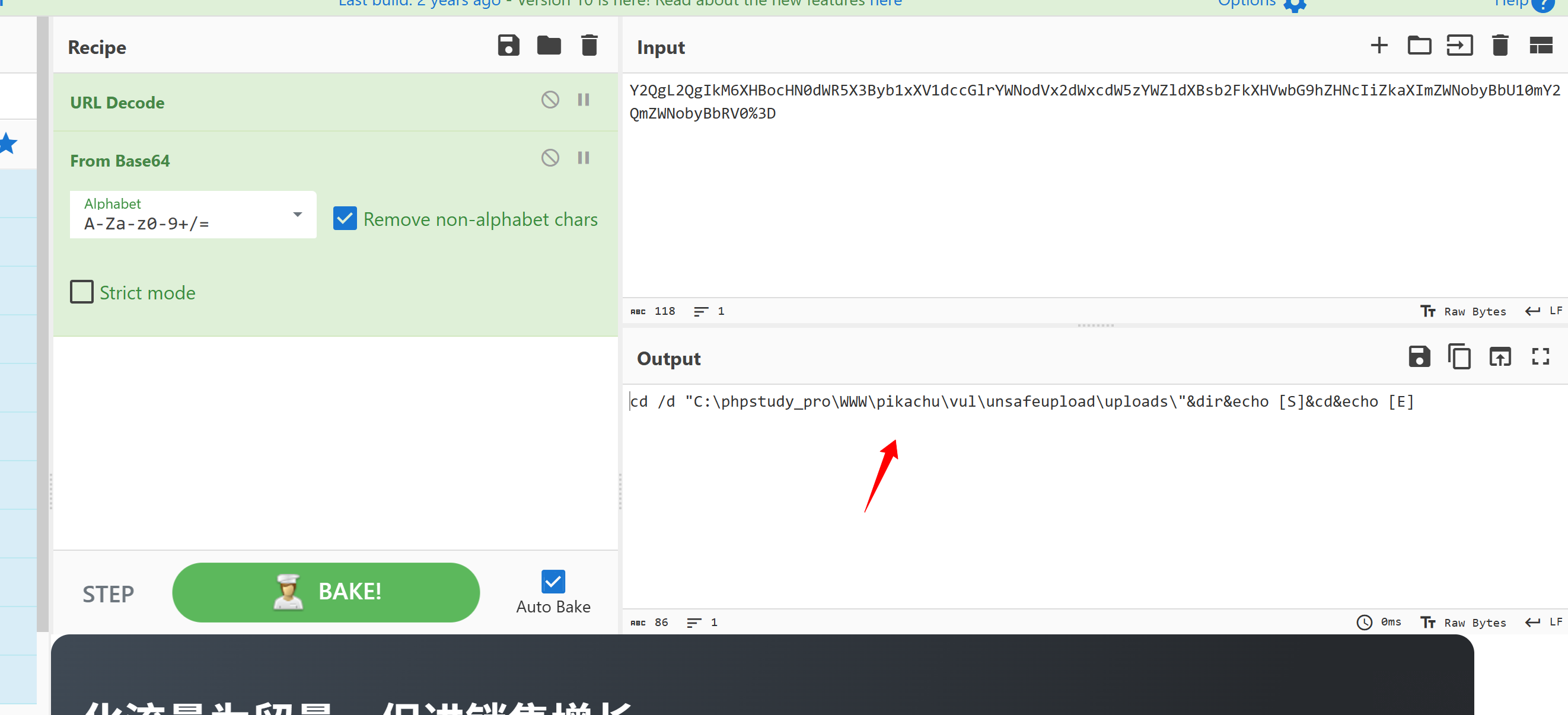Screen dimensions: 1568x715
Task: Click the STEP button
Action: click(x=109, y=593)
